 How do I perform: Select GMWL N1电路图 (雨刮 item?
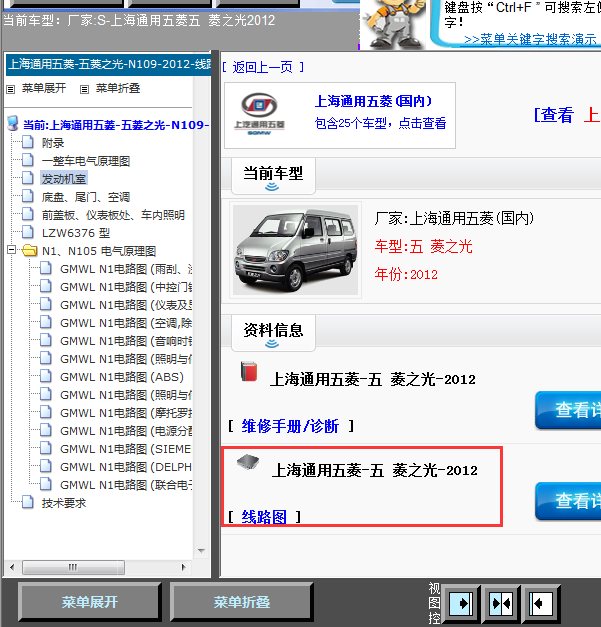click(126, 269)
